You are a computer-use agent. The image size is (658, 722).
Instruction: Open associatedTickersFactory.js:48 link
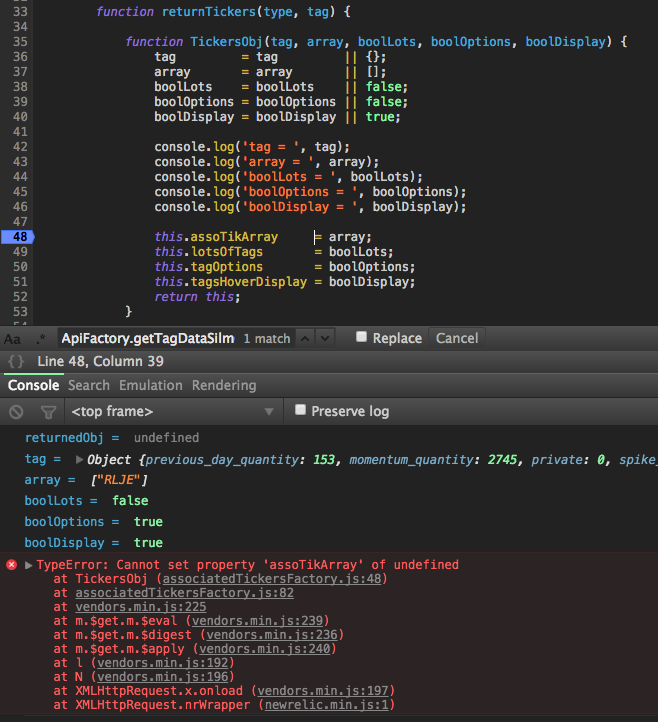pyautogui.click(x=272, y=579)
